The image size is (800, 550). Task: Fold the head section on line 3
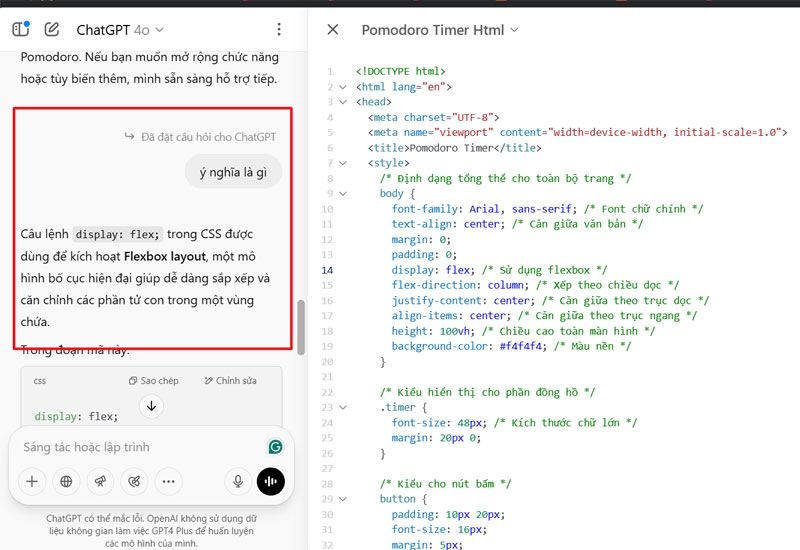[x=343, y=102]
